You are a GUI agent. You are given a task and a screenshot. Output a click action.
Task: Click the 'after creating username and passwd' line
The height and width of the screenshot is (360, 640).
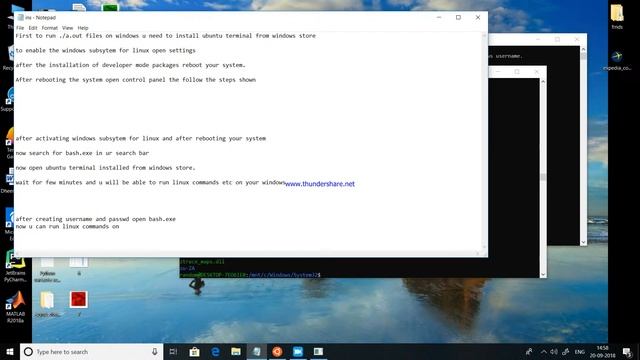(x=96, y=219)
